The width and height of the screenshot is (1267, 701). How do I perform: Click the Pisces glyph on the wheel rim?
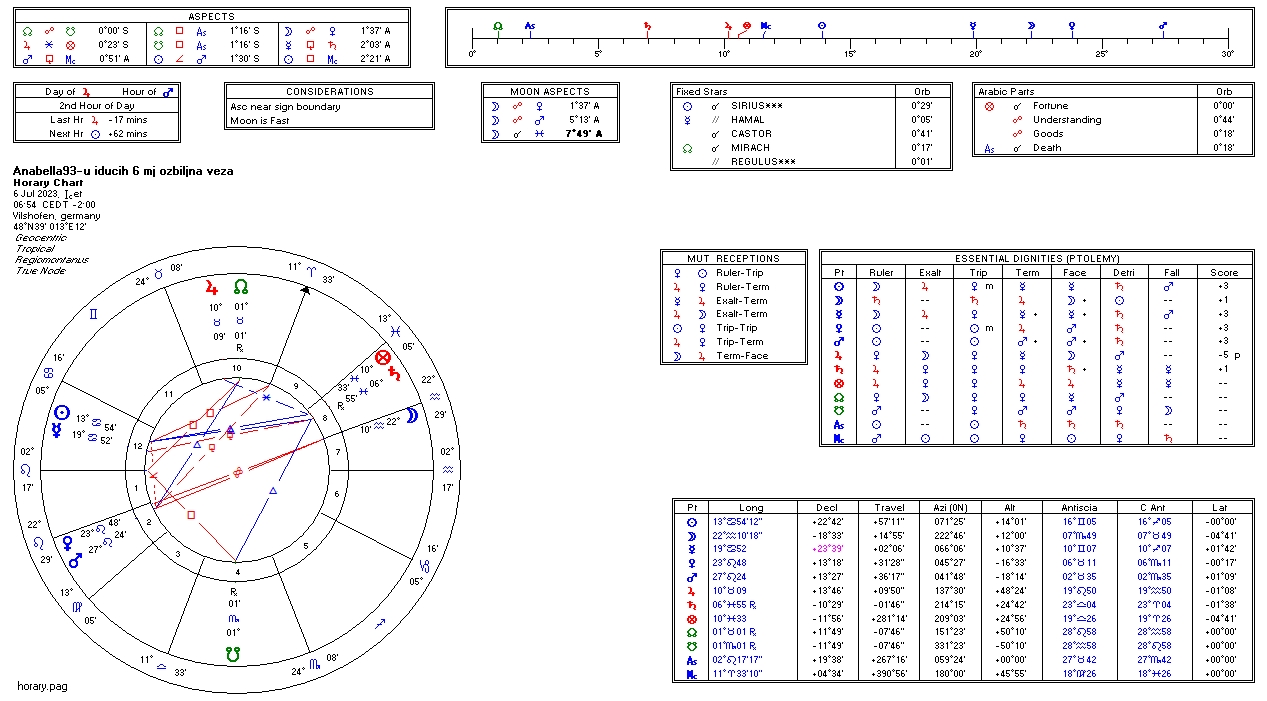tap(397, 329)
